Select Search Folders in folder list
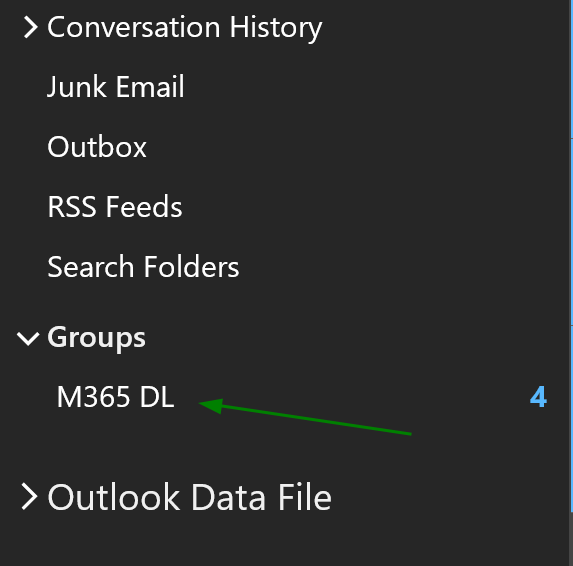 [x=143, y=267]
